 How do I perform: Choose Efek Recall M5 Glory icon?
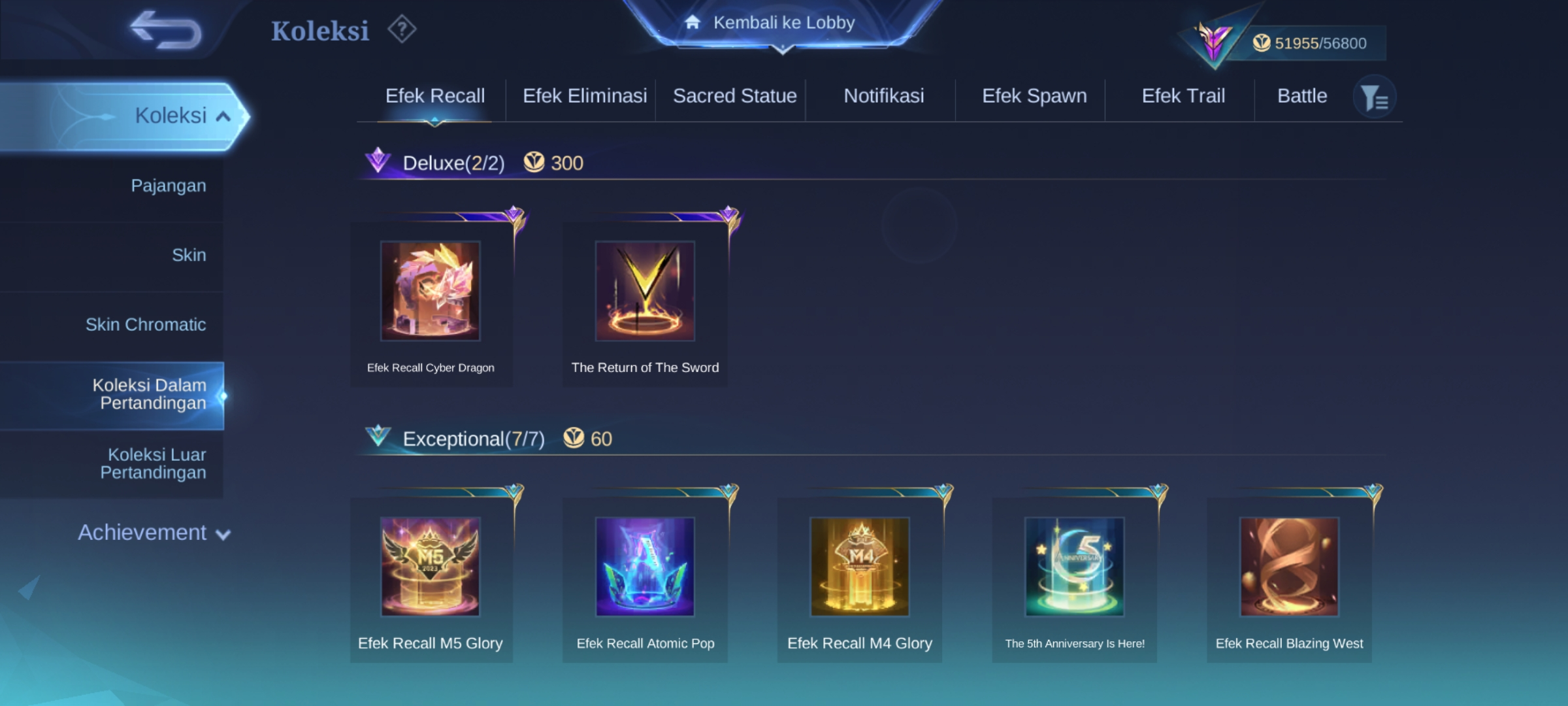tap(431, 567)
